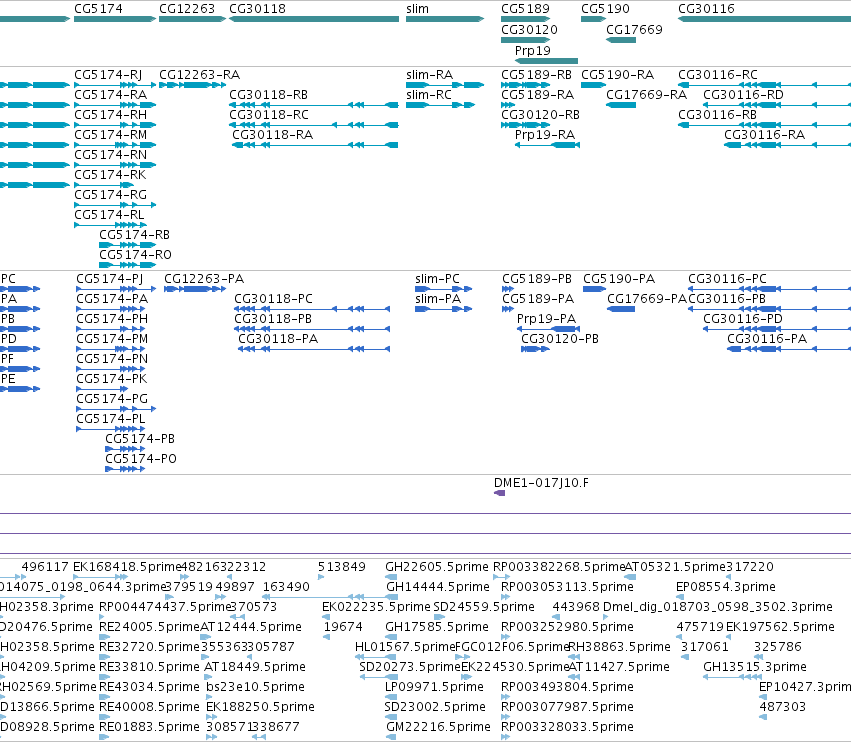Click transcript CG17669-RA
Viewport: 851px width, 742px height.
pos(646,94)
